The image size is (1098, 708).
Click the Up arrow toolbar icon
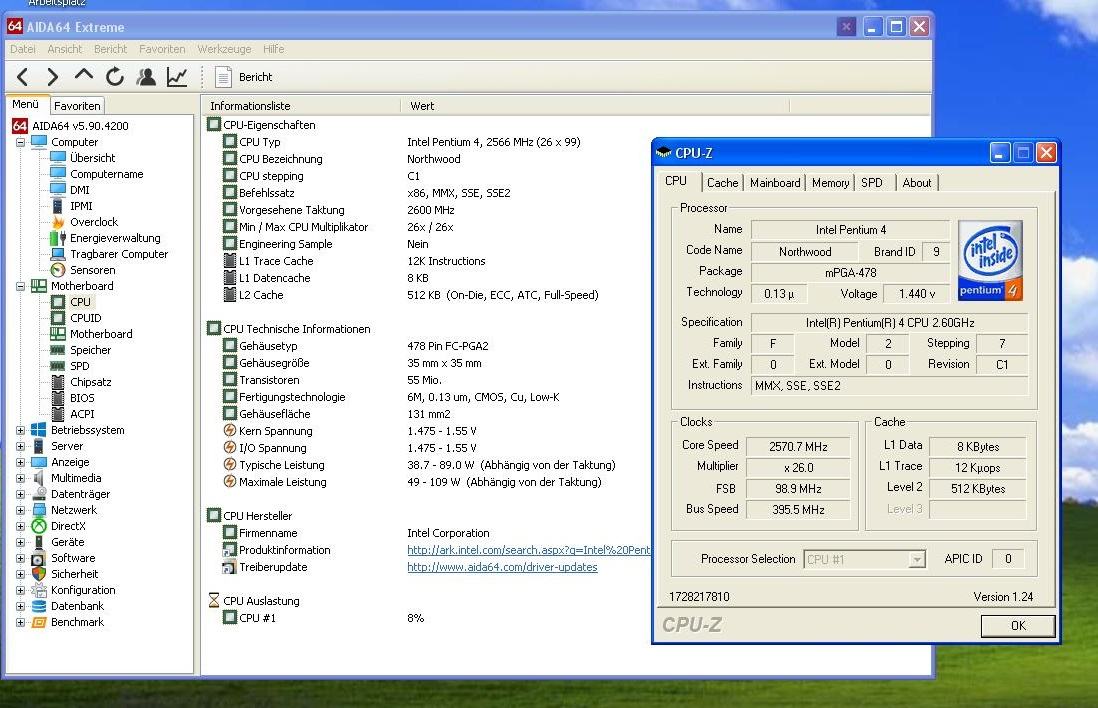(83, 77)
